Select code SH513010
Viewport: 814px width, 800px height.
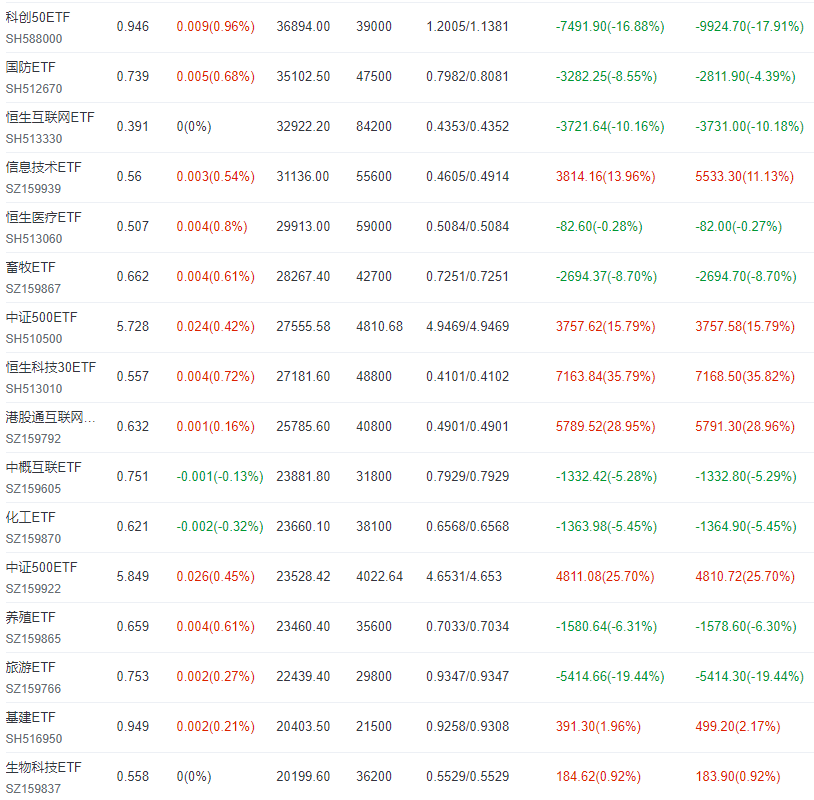pyautogui.click(x=34, y=389)
